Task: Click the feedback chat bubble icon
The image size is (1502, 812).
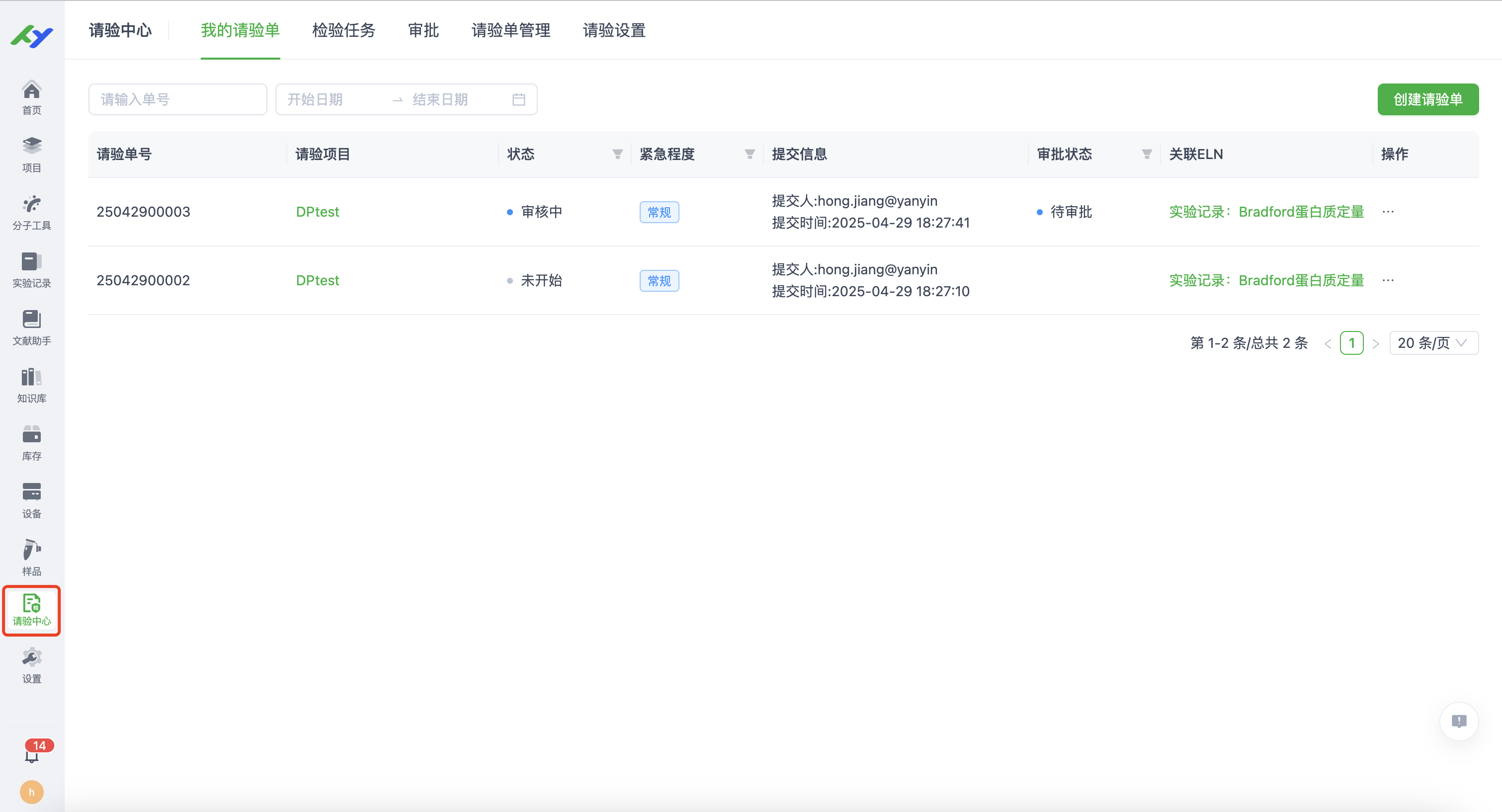Action: (x=1458, y=721)
